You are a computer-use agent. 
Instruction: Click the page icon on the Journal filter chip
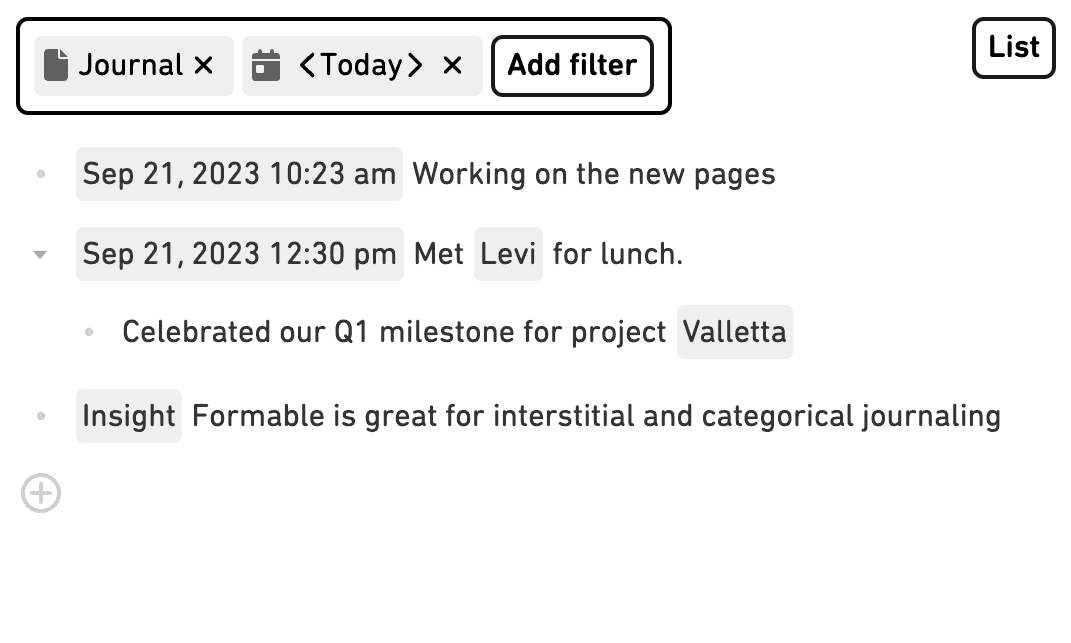(x=55, y=65)
